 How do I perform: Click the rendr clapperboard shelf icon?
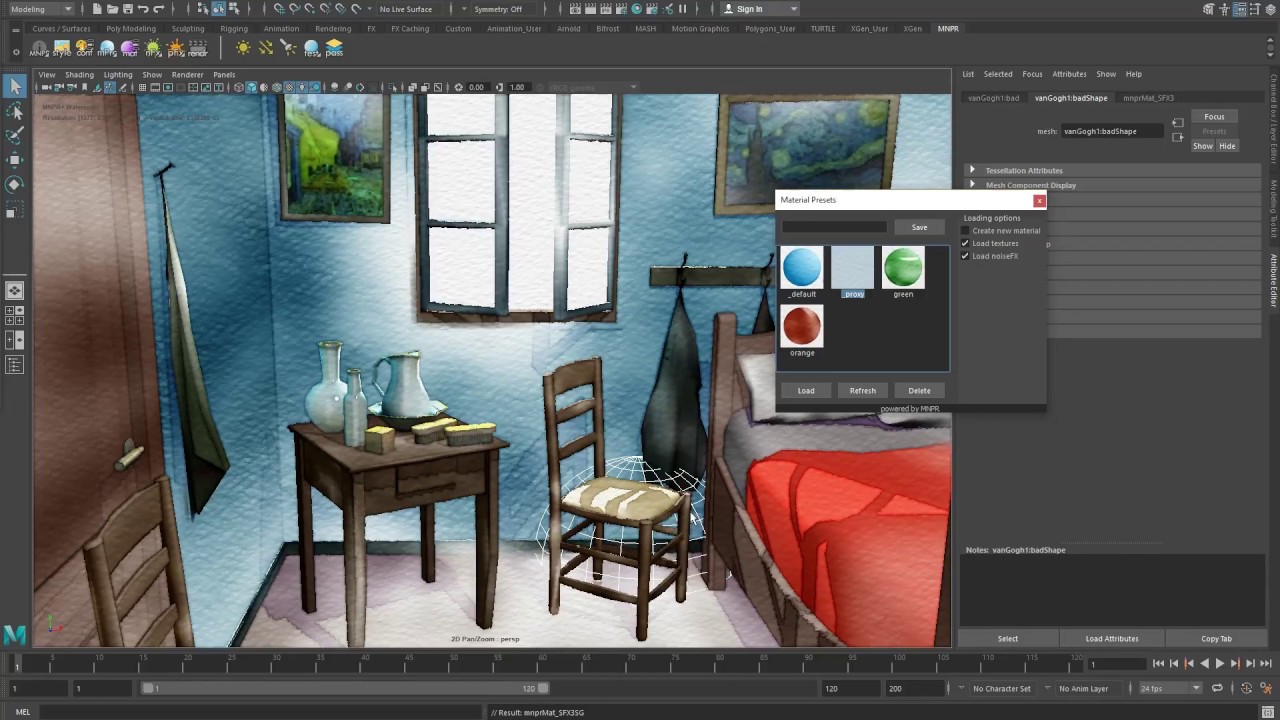pyautogui.click(x=198, y=48)
